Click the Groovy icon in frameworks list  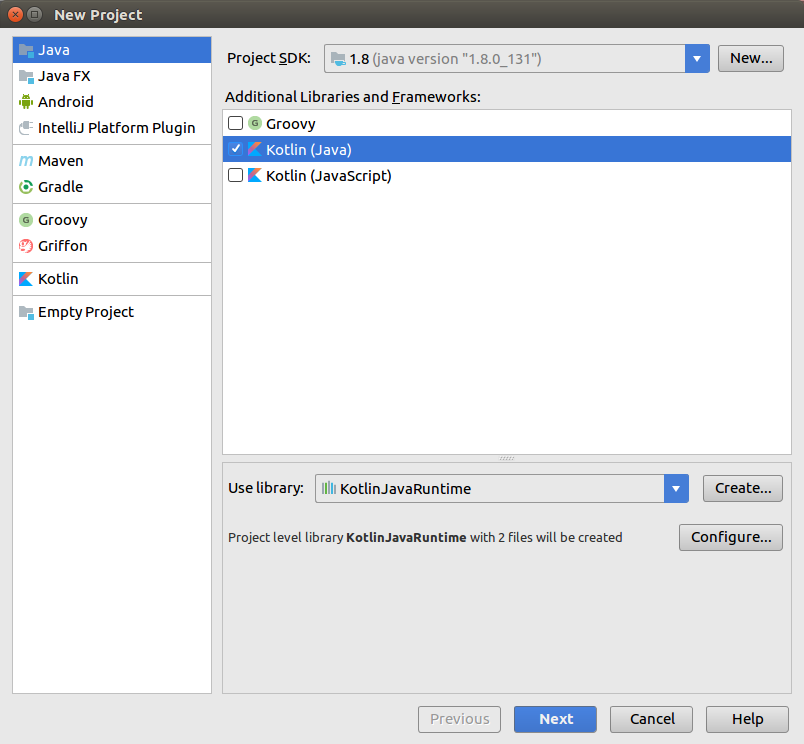click(x=255, y=123)
